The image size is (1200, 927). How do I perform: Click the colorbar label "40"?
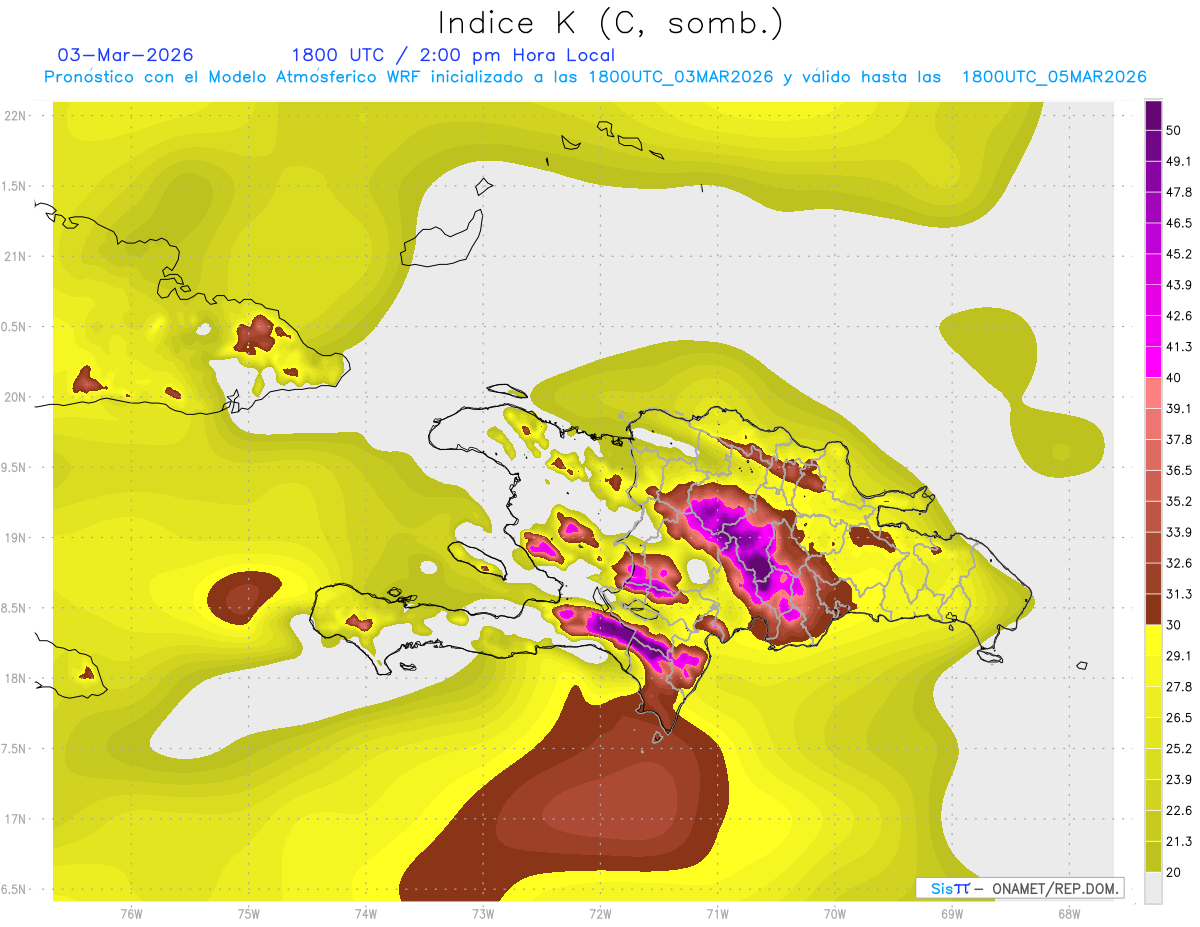(1174, 377)
